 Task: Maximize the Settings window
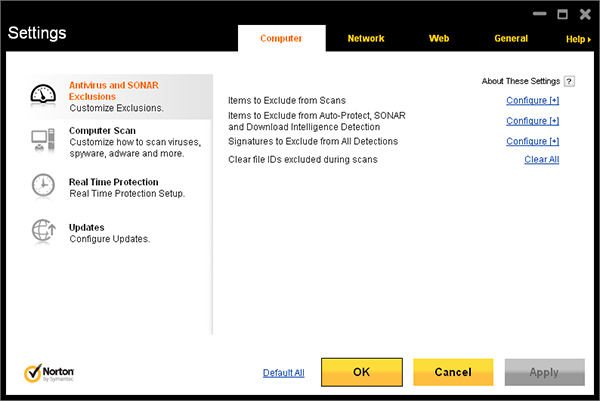[x=562, y=14]
